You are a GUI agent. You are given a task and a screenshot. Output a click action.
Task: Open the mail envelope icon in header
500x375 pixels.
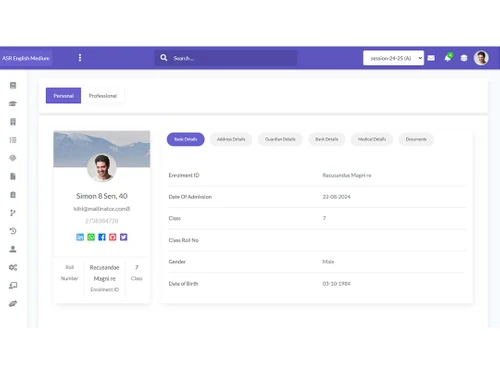pyautogui.click(x=431, y=58)
